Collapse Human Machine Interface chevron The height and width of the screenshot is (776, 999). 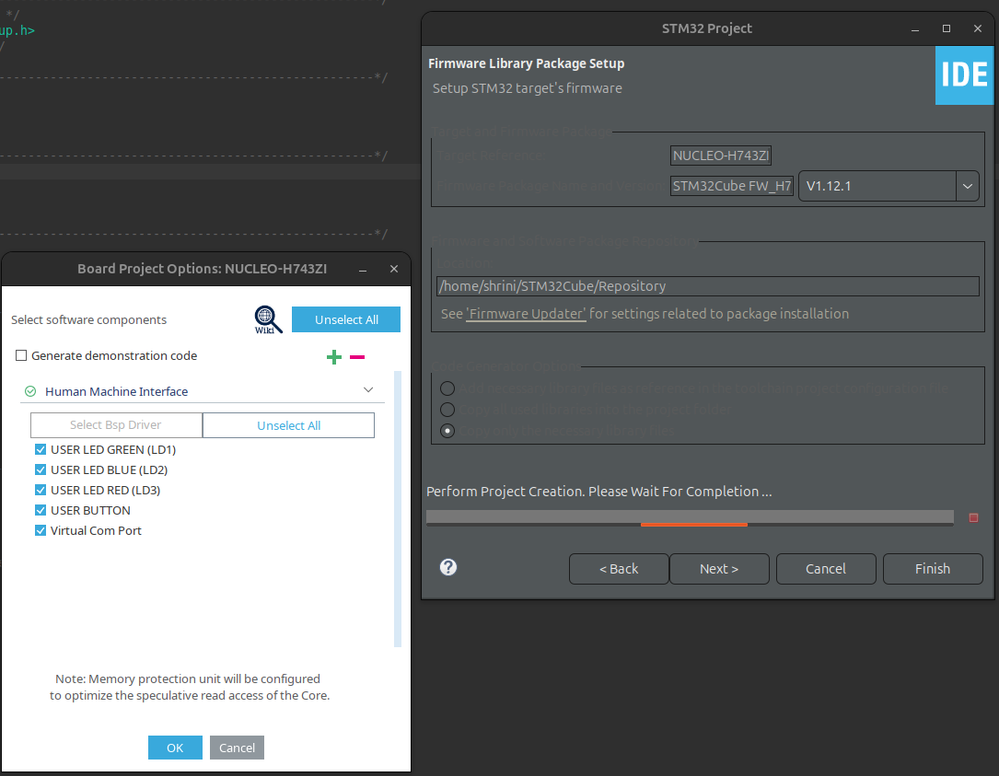click(368, 390)
